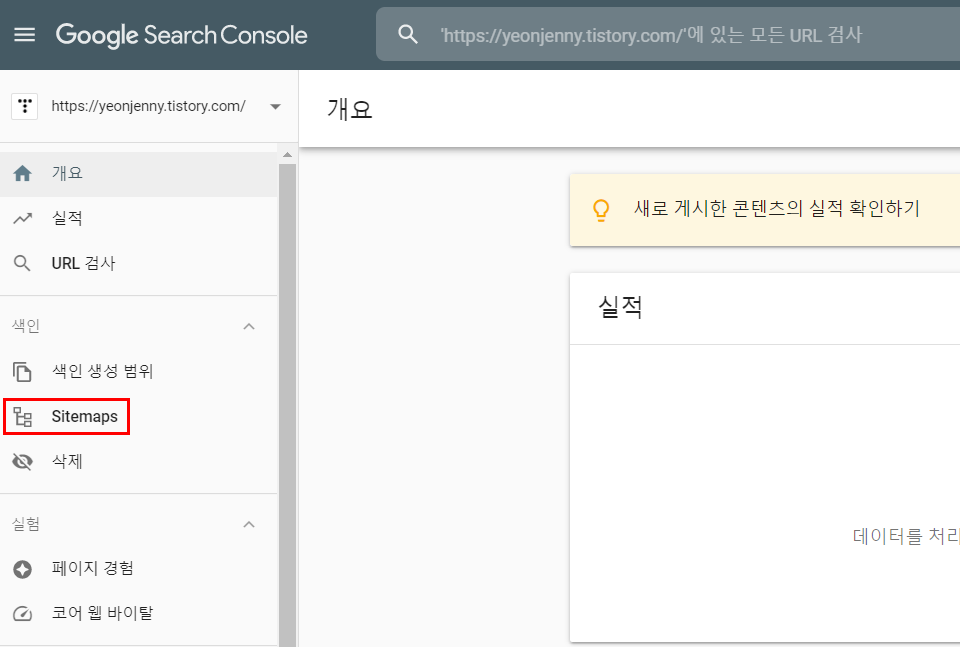This screenshot has height=647, width=960.
Task: Focus the URL inspection search field
Action: tap(668, 34)
